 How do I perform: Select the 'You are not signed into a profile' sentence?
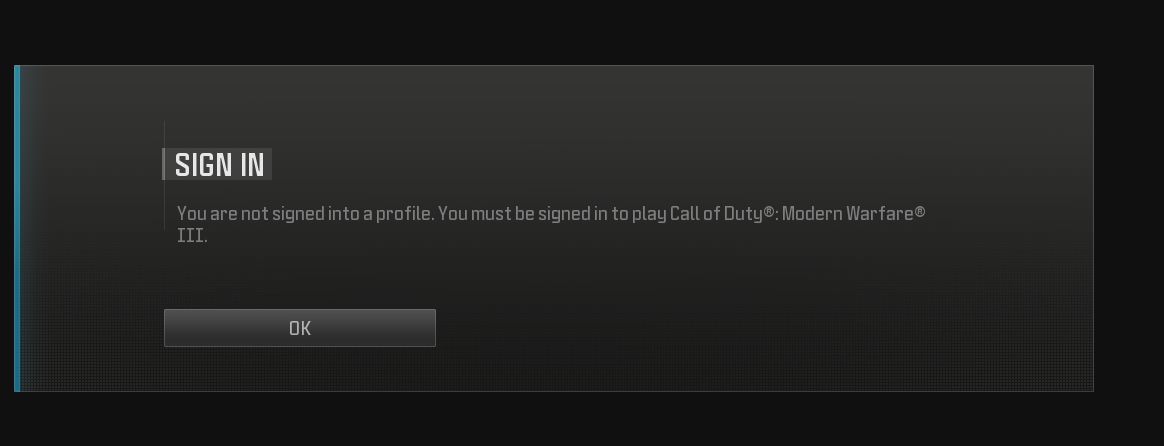pyautogui.click(x=305, y=214)
